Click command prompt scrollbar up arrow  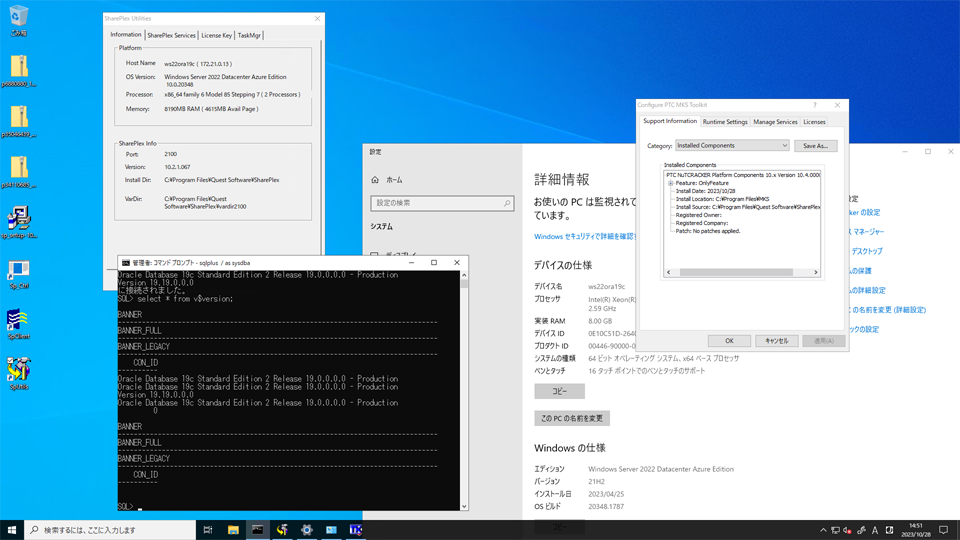pyautogui.click(x=464, y=275)
